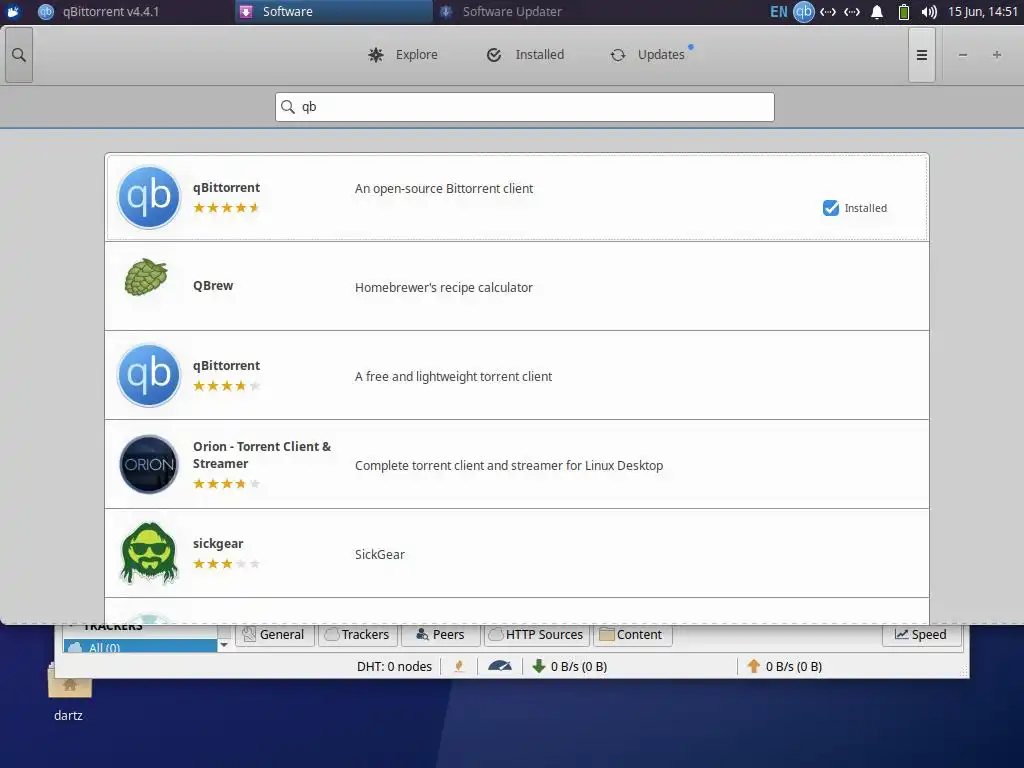Viewport: 1024px width, 768px height.
Task: Click the upload '0 B/s (0 B)' status text
Action: (x=793, y=666)
